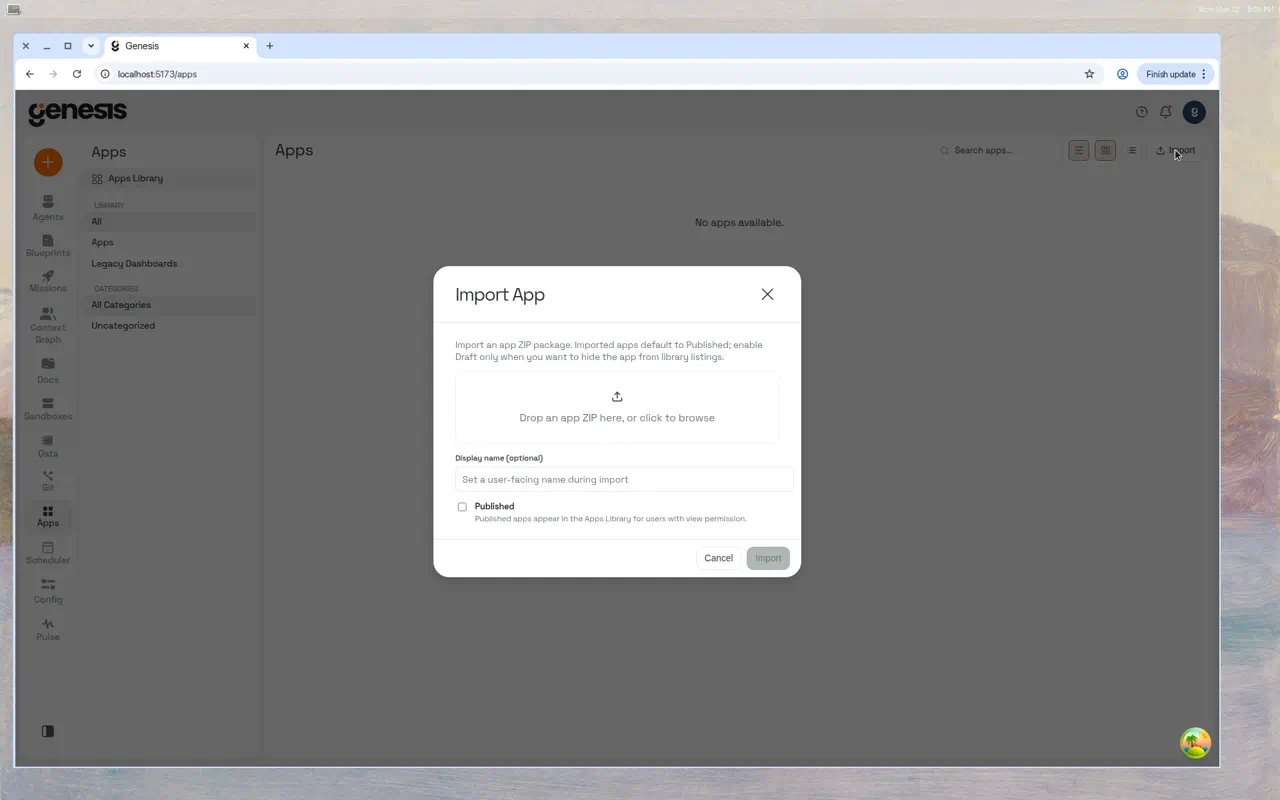Open Chrome tab search dropdown
1280x800 pixels.
(91, 46)
